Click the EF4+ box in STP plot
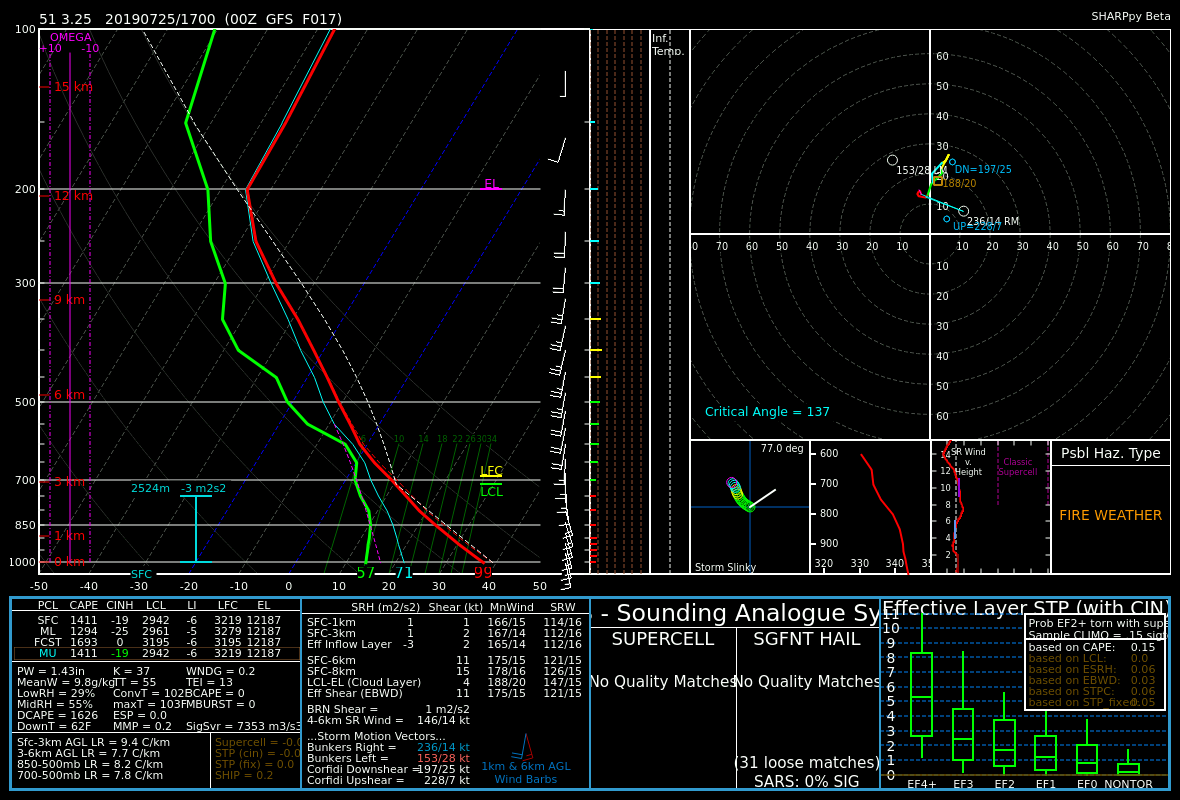 pos(921,694)
